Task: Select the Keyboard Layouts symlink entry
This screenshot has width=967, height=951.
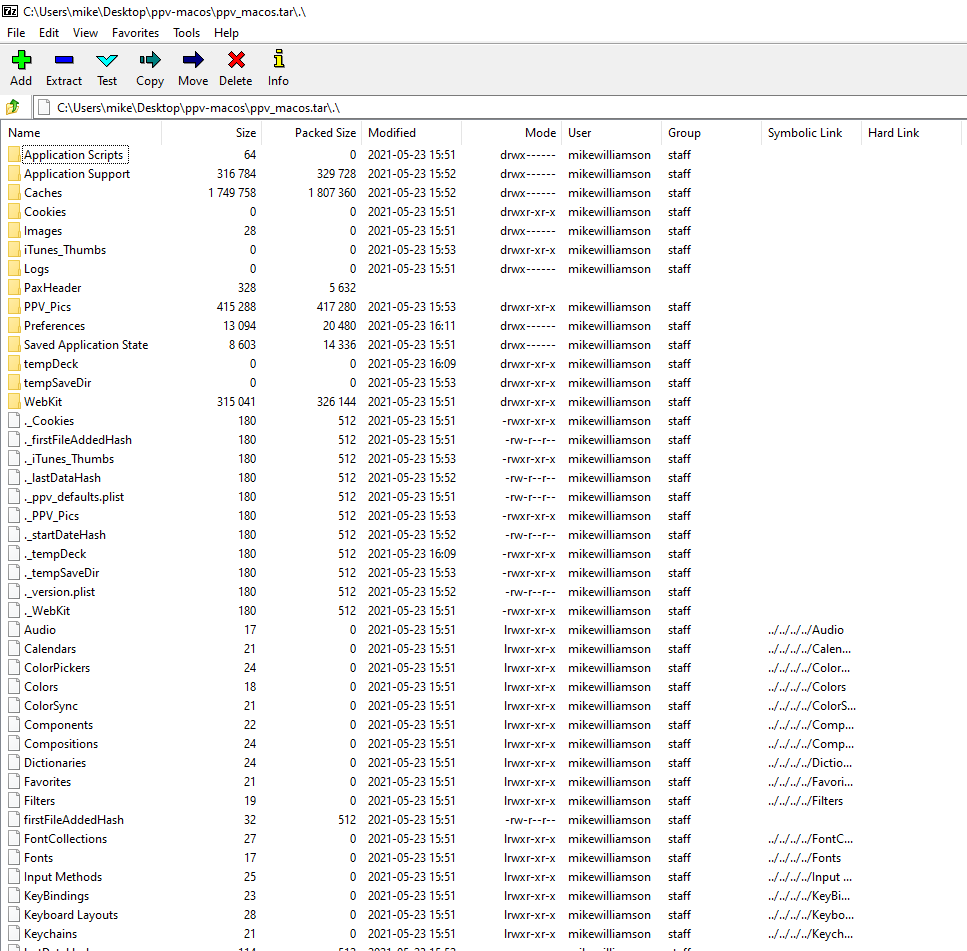Action: click(x=71, y=915)
